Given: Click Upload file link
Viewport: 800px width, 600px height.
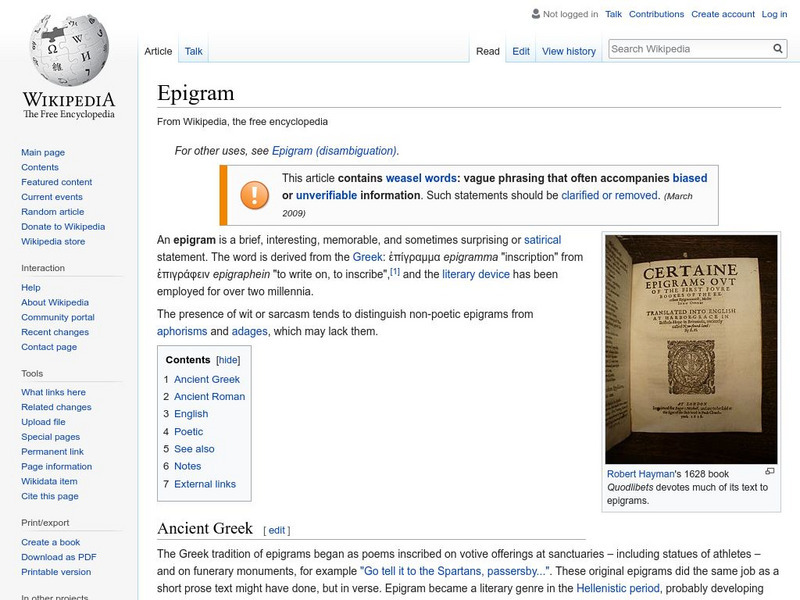Looking at the screenshot, I should point(43,421).
